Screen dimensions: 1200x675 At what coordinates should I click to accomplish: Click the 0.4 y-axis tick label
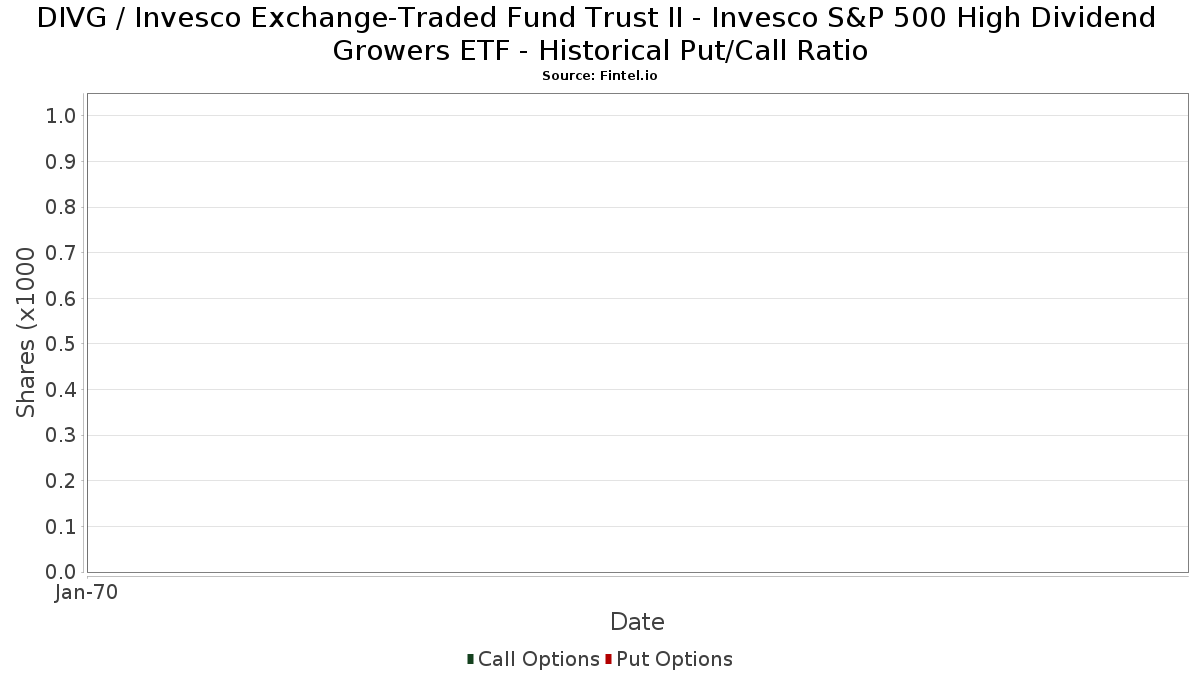click(61, 390)
